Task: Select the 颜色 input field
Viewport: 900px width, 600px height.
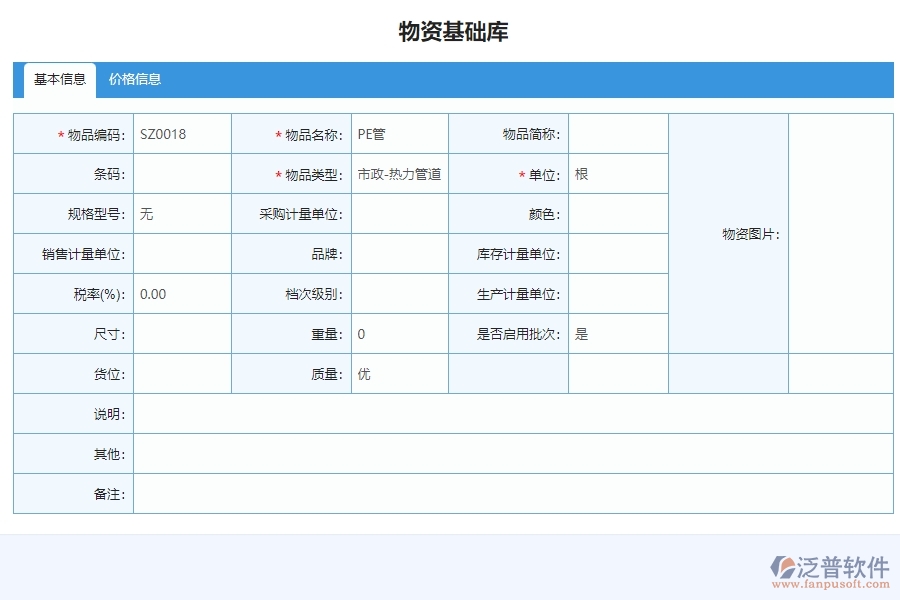Action: 618,213
